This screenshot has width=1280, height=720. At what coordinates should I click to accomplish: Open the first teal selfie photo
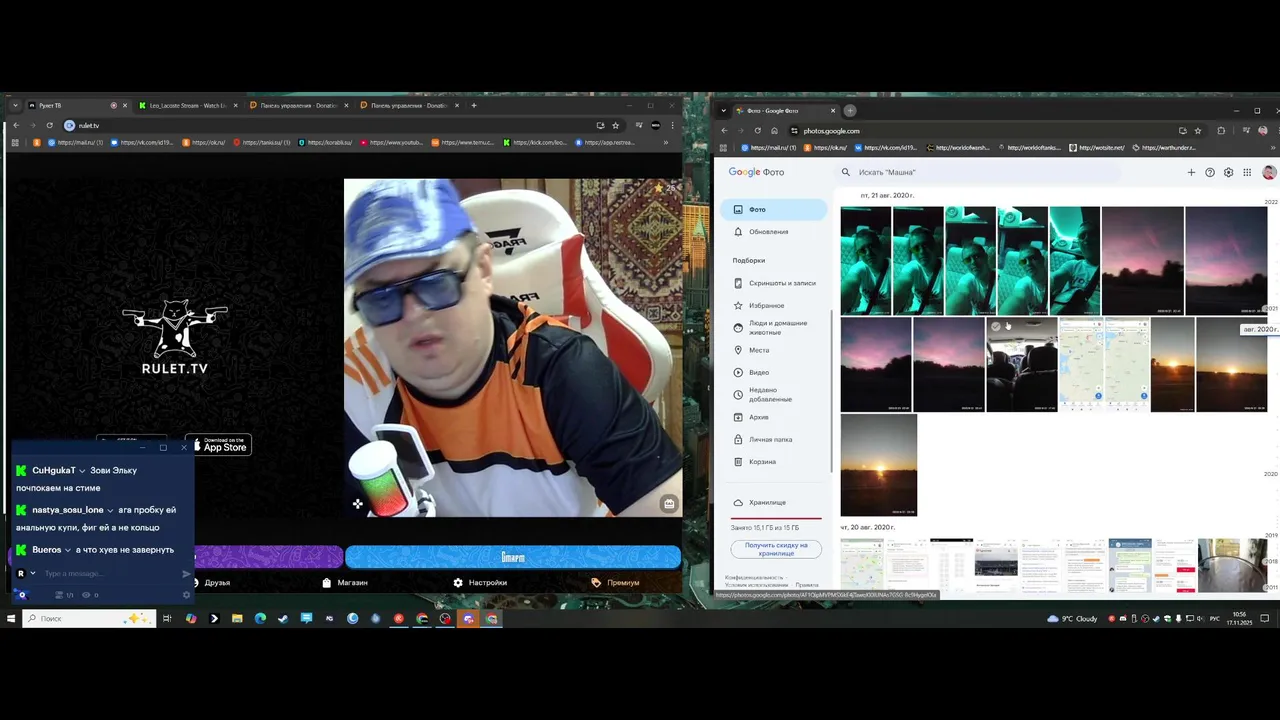tap(866, 261)
